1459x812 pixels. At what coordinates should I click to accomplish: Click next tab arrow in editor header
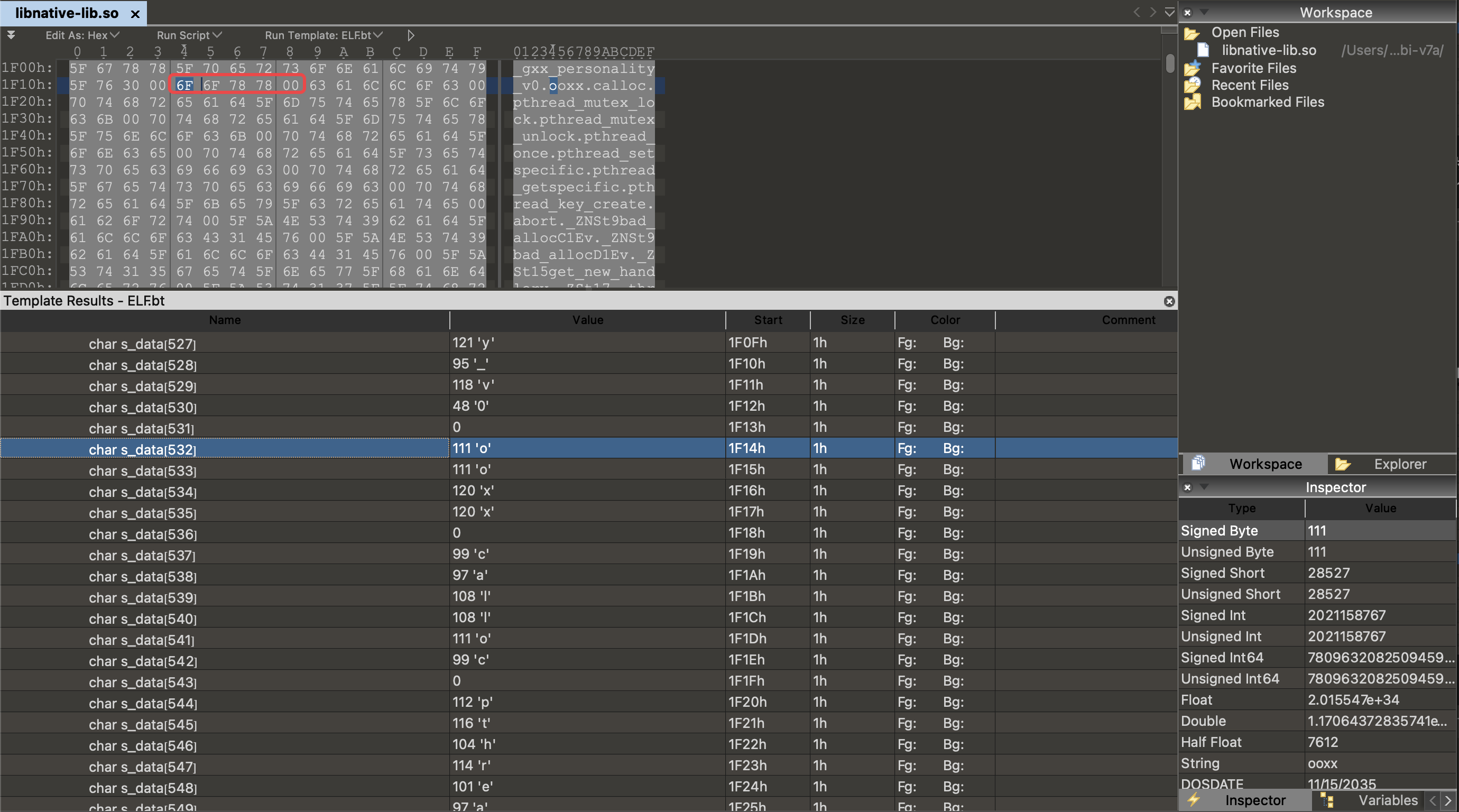(1152, 13)
